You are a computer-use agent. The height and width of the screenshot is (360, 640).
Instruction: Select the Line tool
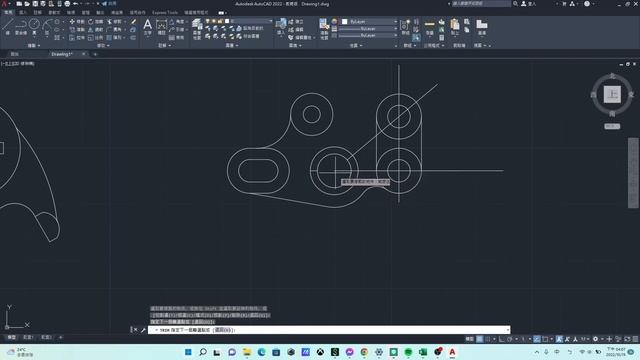(7, 26)
